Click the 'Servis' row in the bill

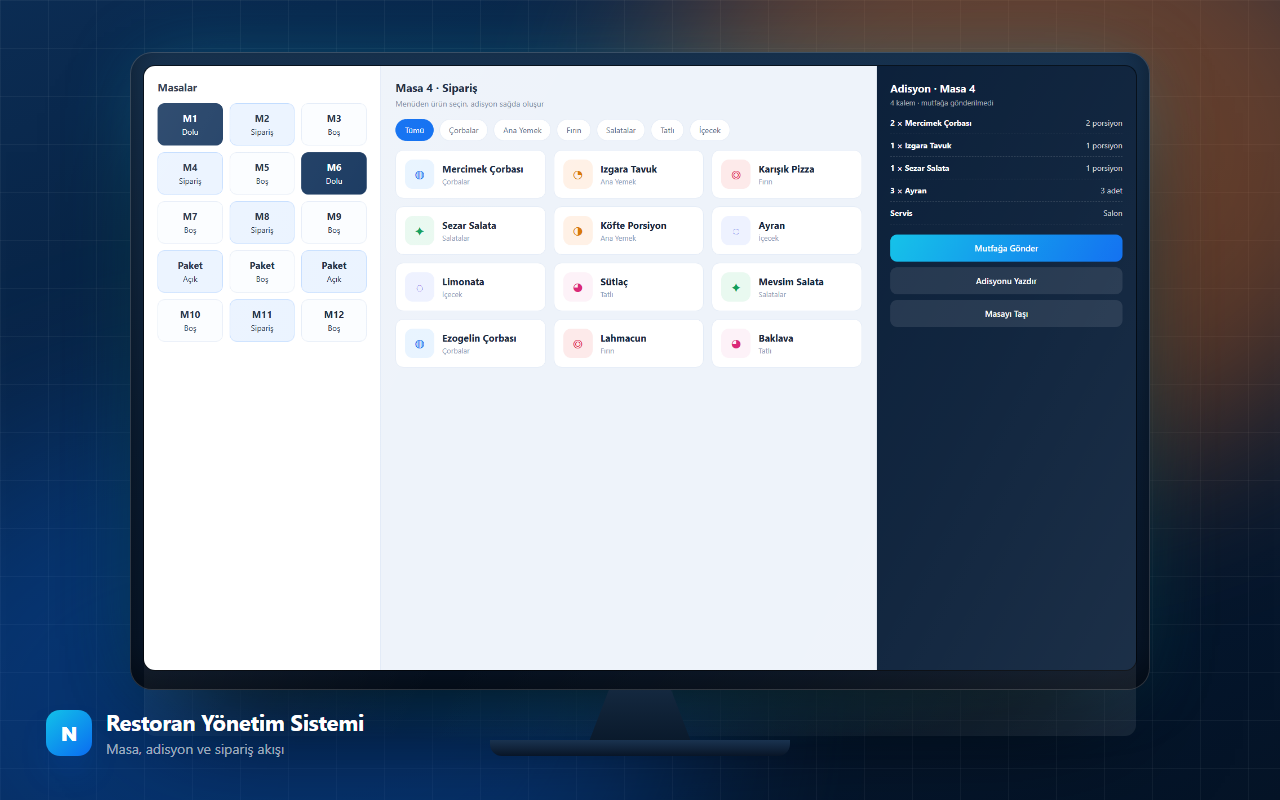(x=1006, y=213)
